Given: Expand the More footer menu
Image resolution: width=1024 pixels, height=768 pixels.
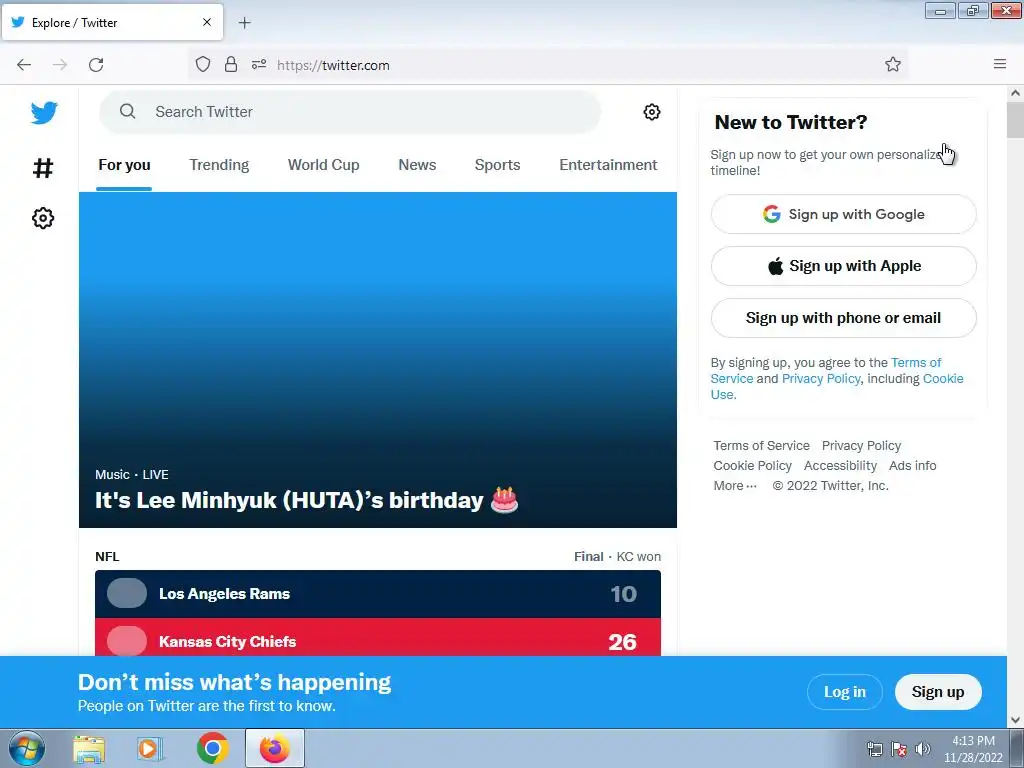Looking at the screenshot, I should point(735,485).
